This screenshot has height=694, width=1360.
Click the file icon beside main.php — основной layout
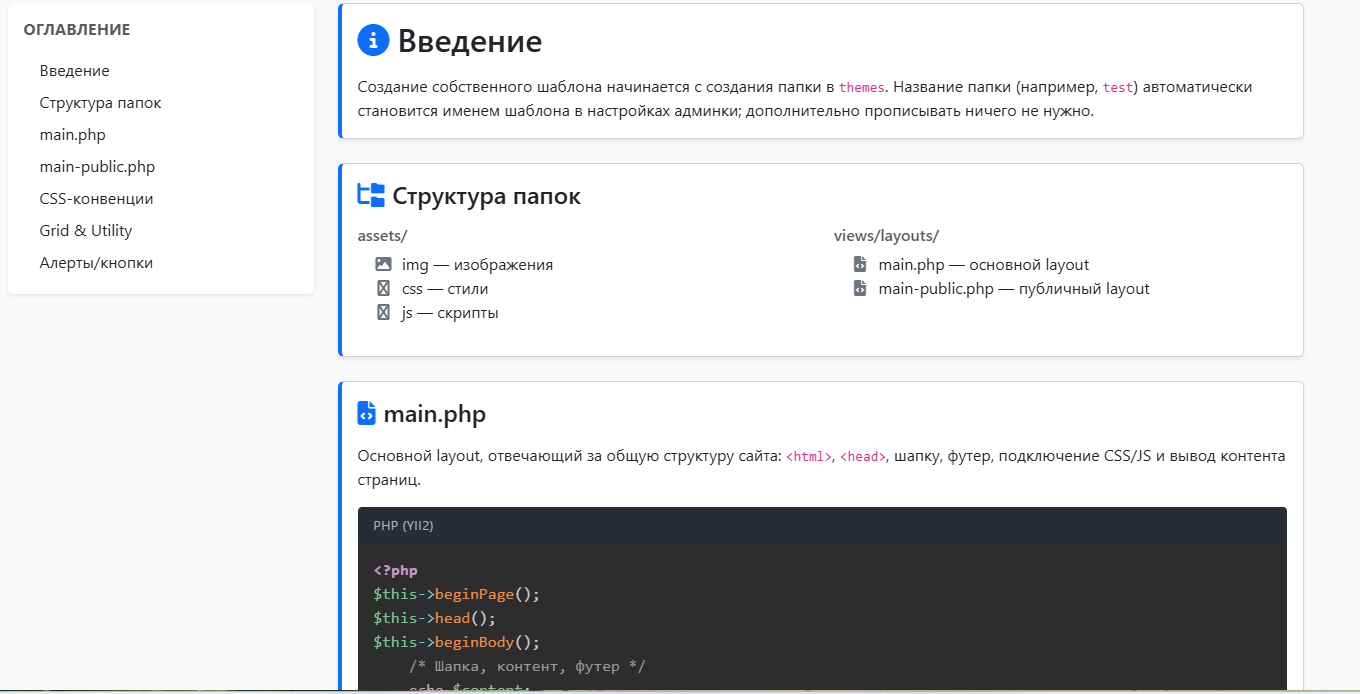tap(860, 265)
